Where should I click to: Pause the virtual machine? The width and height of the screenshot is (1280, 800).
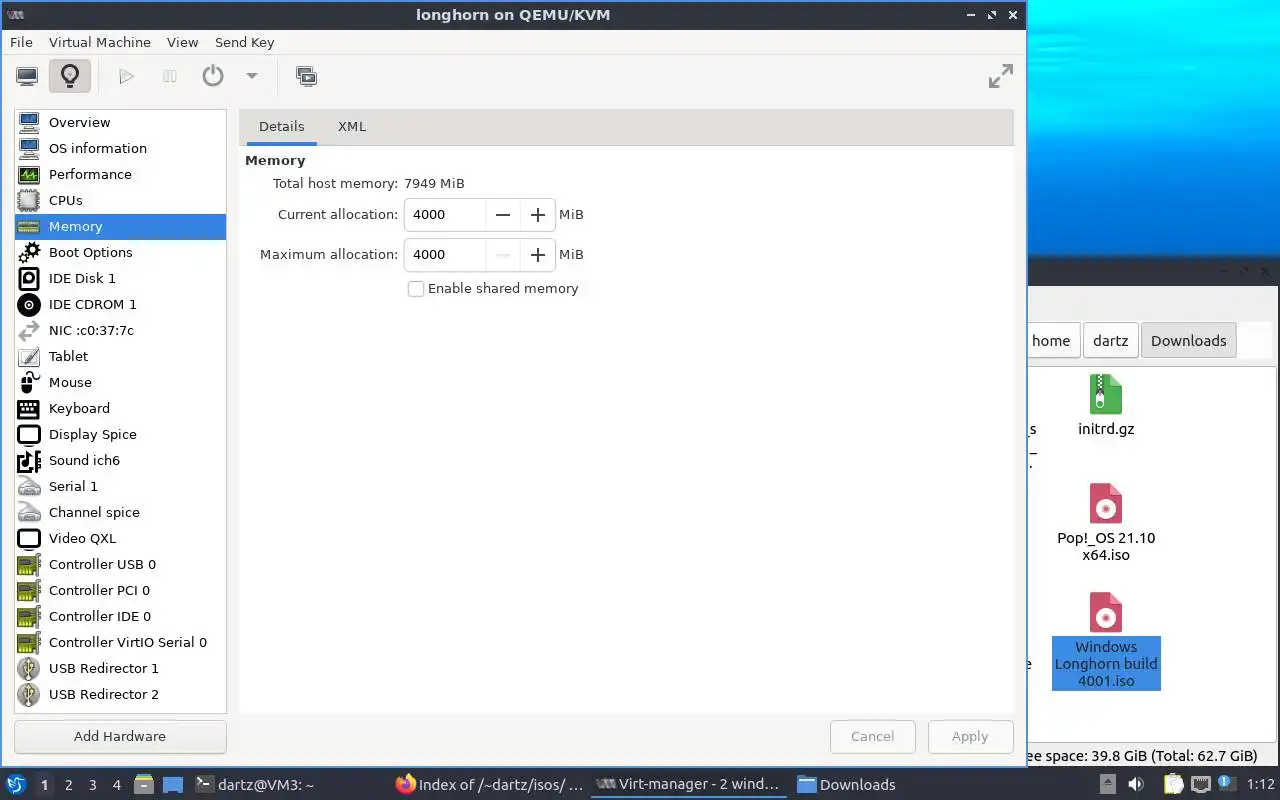click(170, 76)
